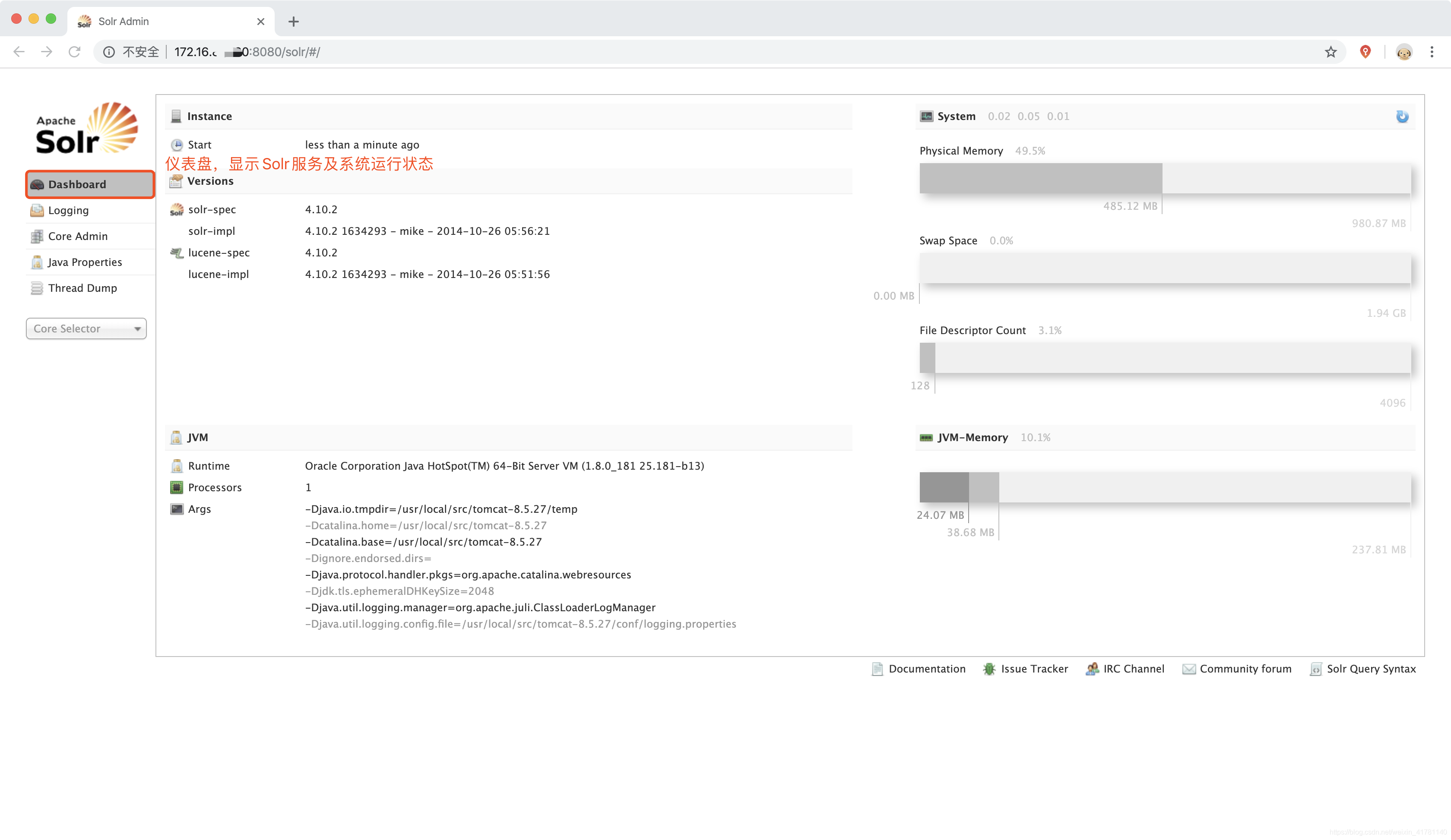This screenshot has width=1451, height=840.
Task: Click the lucene-impl version value text
Action: click(427, 275)
